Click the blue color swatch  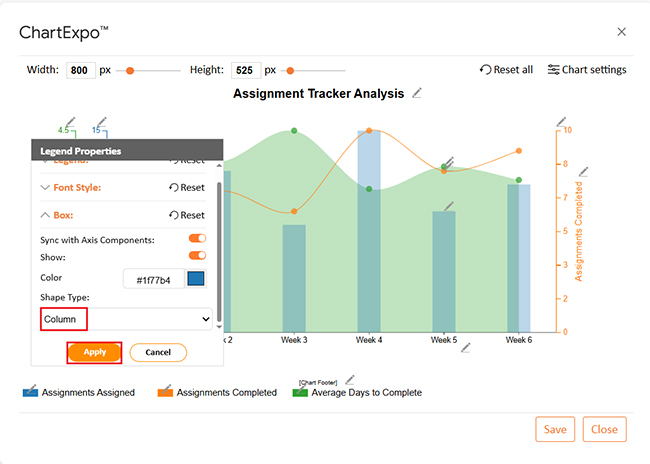(x=196, y=278)
